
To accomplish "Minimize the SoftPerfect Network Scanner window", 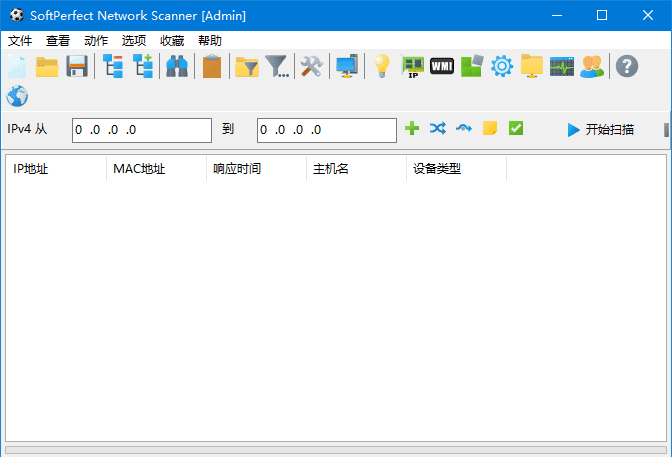I will click(557, 15).
